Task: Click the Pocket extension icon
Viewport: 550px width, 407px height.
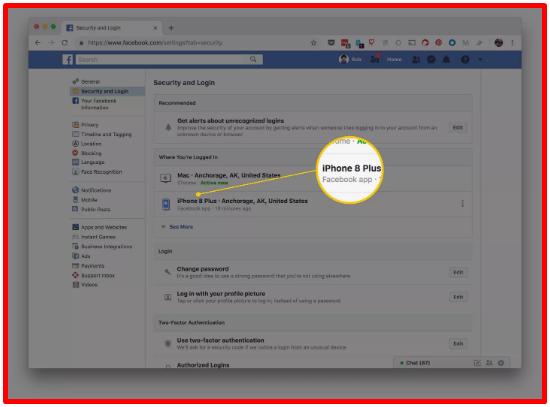Action: tap(331, 43)
